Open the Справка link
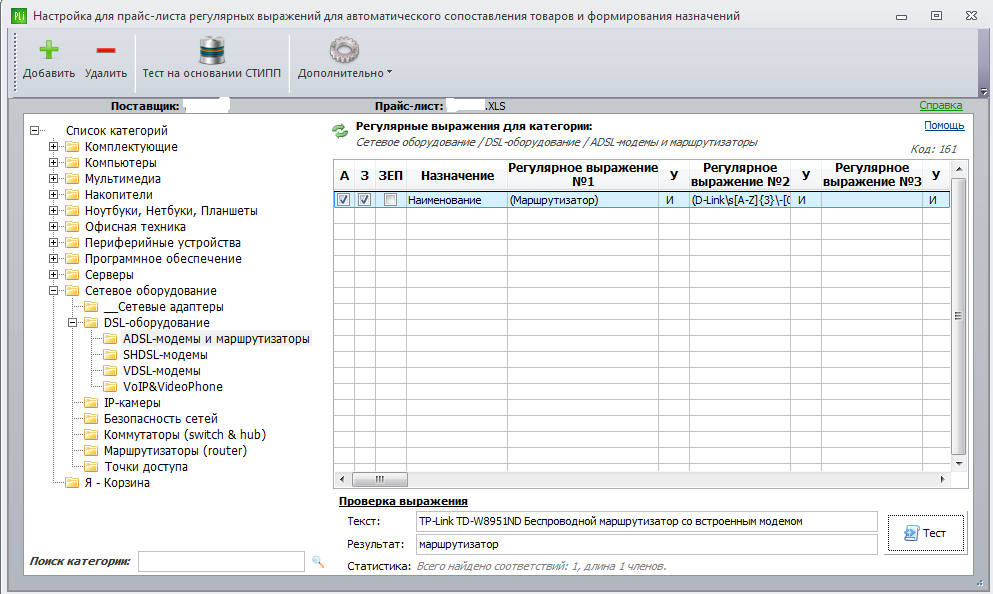 [940, 105]
